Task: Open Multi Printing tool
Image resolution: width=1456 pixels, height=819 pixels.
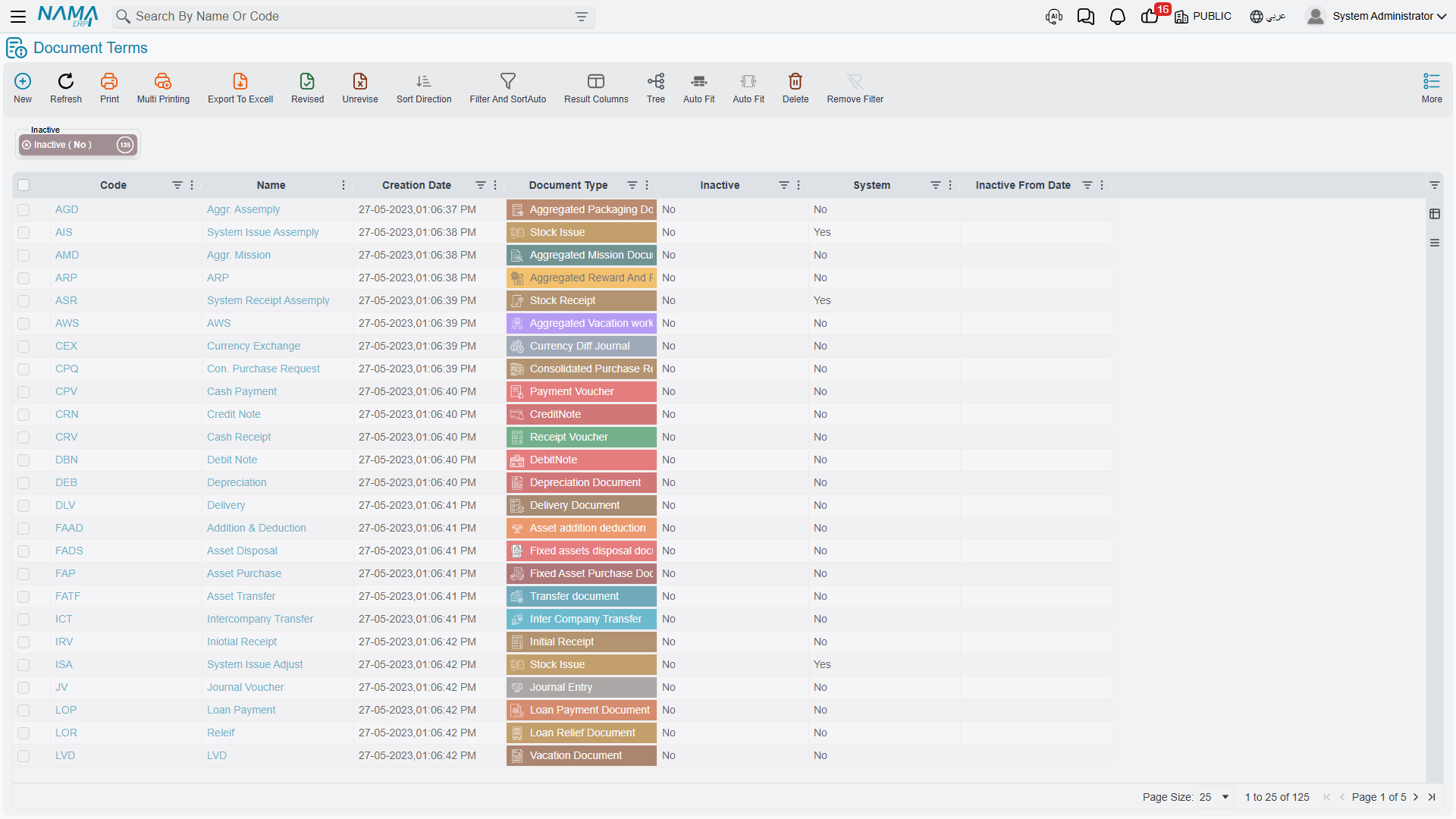Action: (163, 81)
